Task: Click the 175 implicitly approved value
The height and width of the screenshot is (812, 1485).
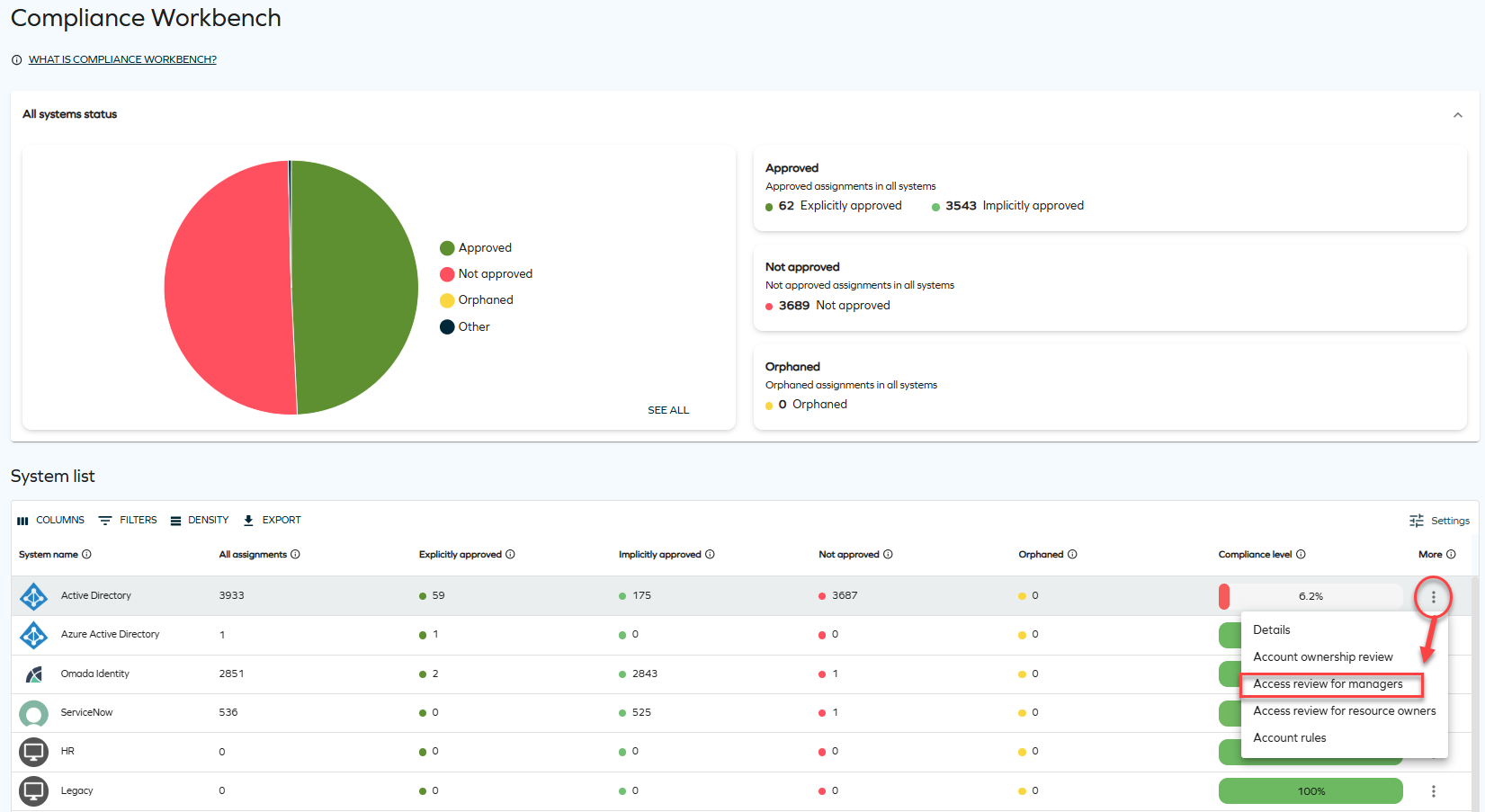Action: click(x=641, y=596)
